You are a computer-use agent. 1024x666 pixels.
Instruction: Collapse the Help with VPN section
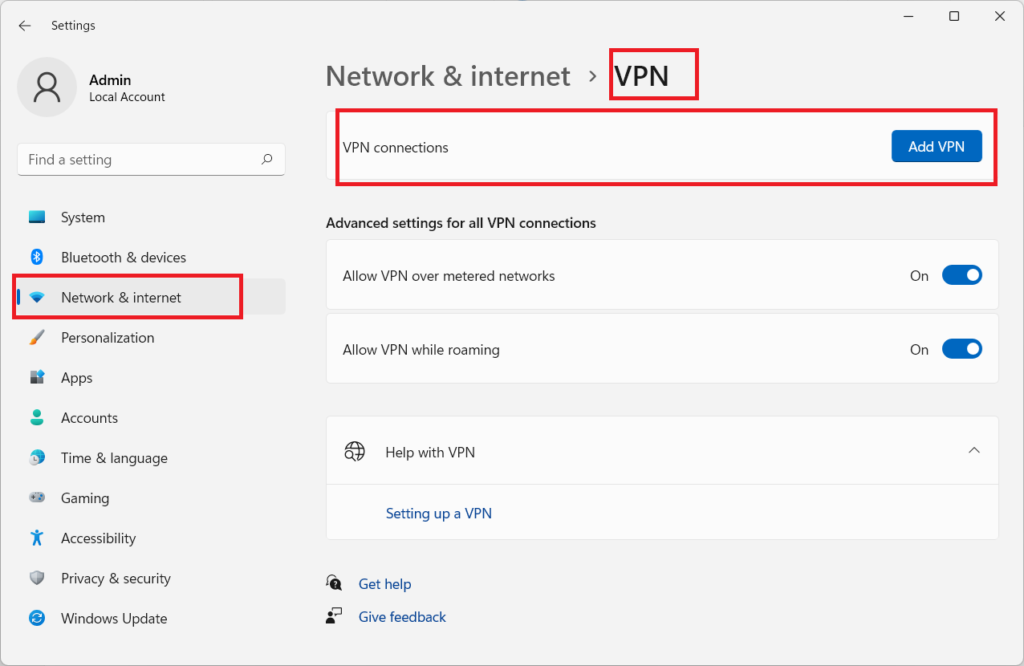click(x=974, y=451)
